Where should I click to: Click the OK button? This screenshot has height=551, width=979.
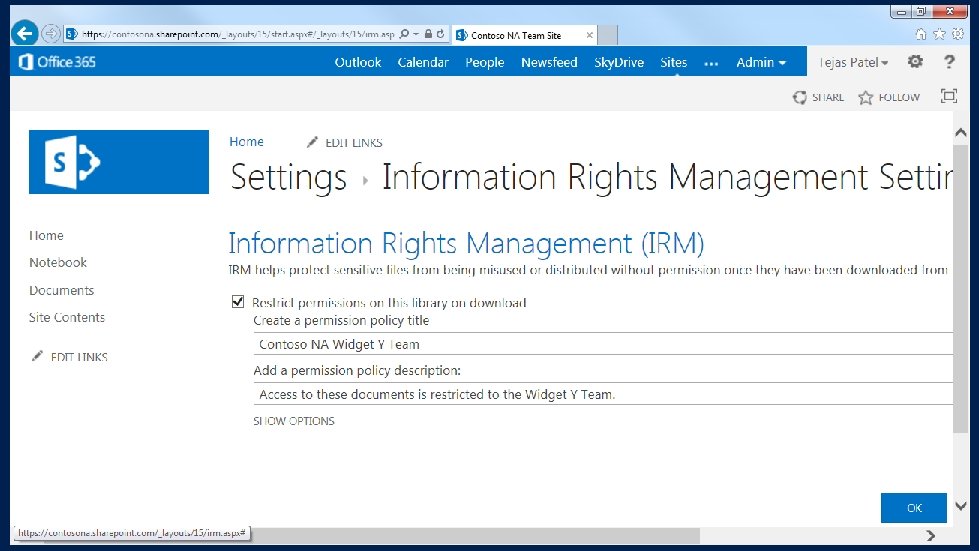(x=914, y=508)
